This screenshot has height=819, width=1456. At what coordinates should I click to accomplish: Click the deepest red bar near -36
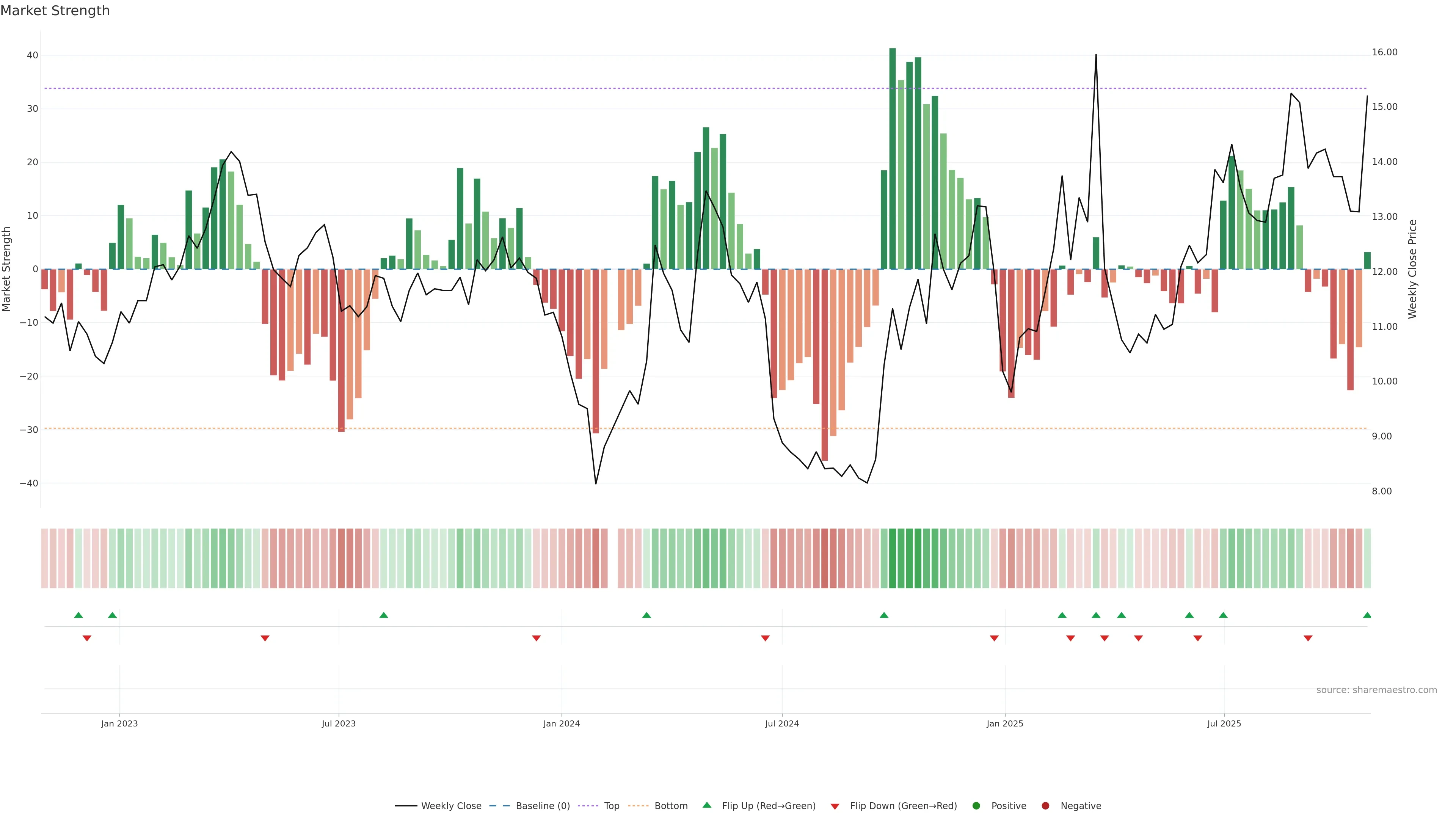pos(825,364)
